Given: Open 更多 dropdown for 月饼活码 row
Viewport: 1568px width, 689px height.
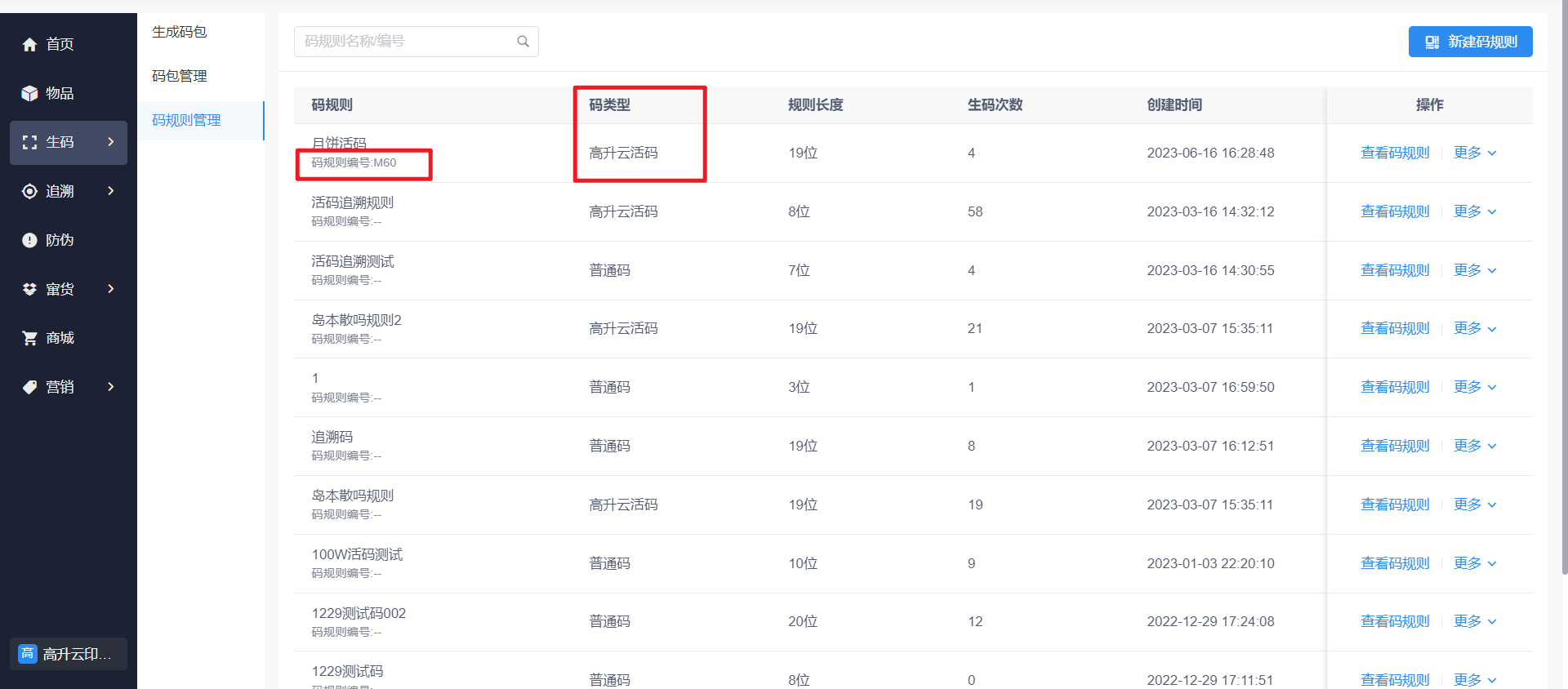Looking at the screenshot, I should pyautogui.click(x=1475, y=153).
